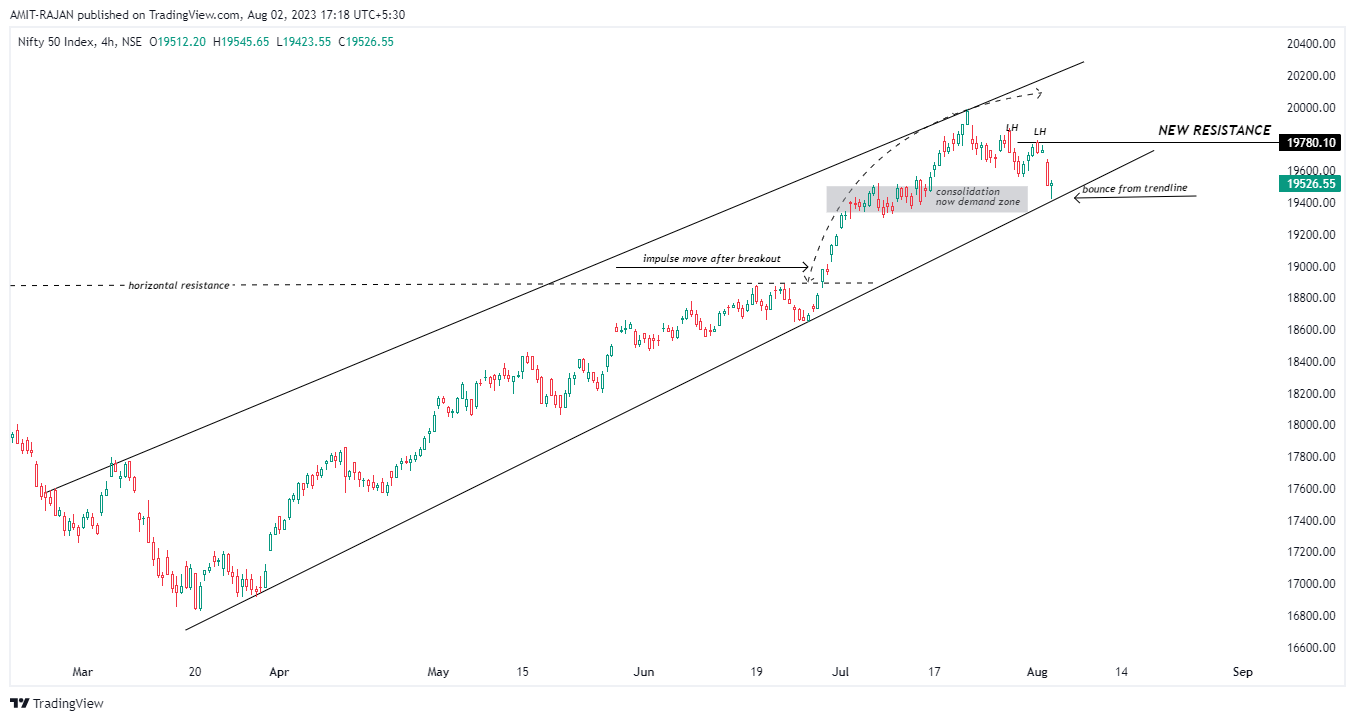Click the 16600.00 price axis label

click(x=1312, y=648)
